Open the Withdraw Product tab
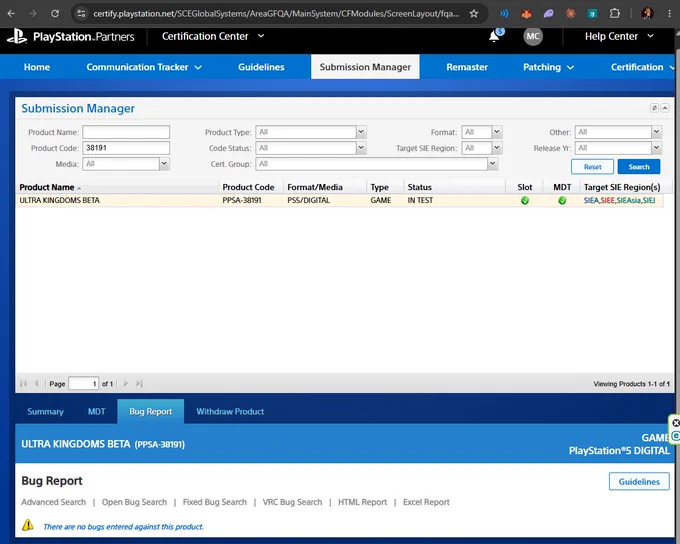 [230, 412]
